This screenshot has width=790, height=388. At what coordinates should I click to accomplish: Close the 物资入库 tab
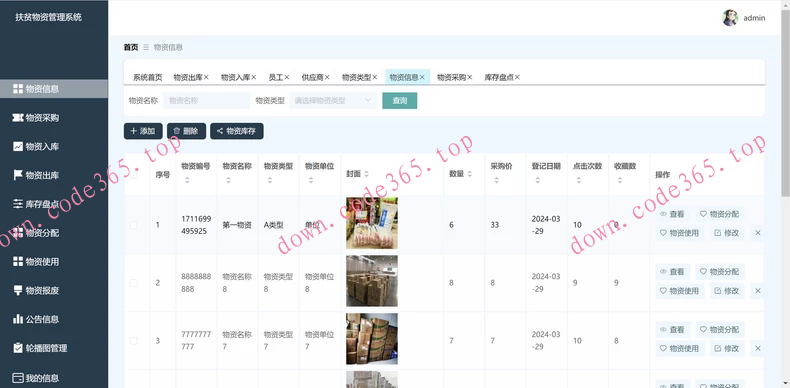[253, 77]
